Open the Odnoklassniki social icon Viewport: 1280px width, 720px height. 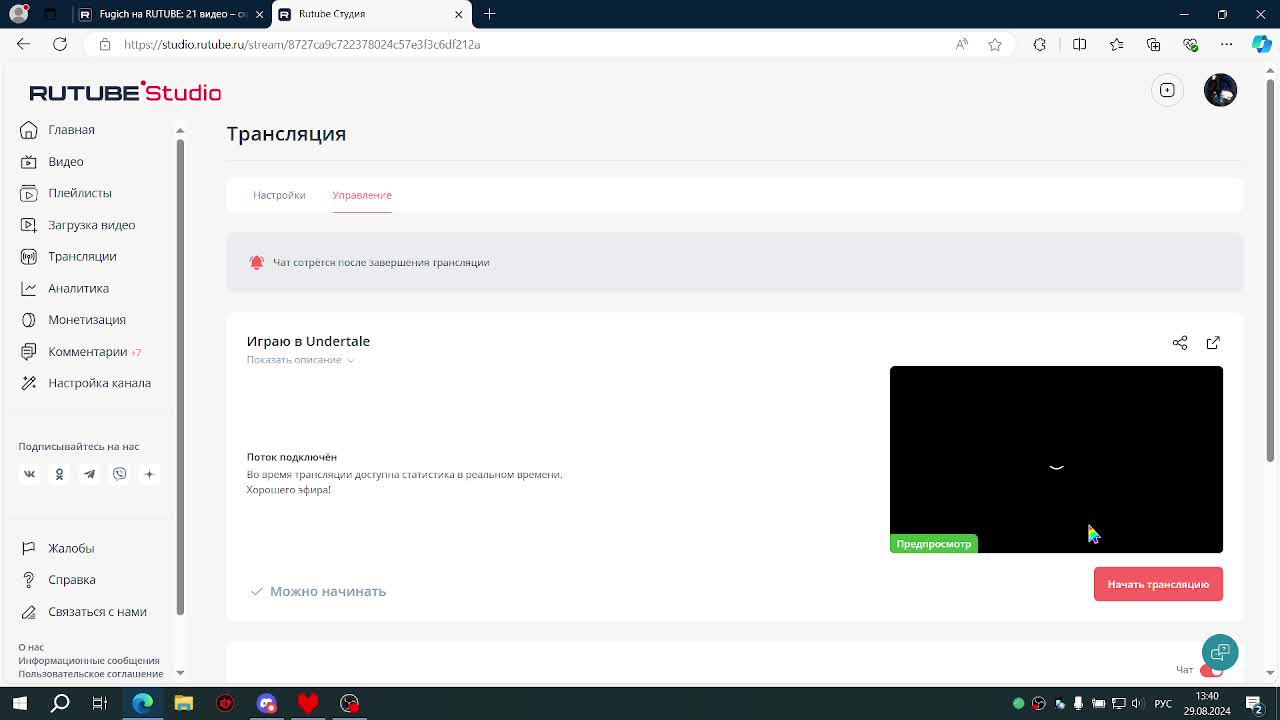pyautogui.click(x=59, y=474)
